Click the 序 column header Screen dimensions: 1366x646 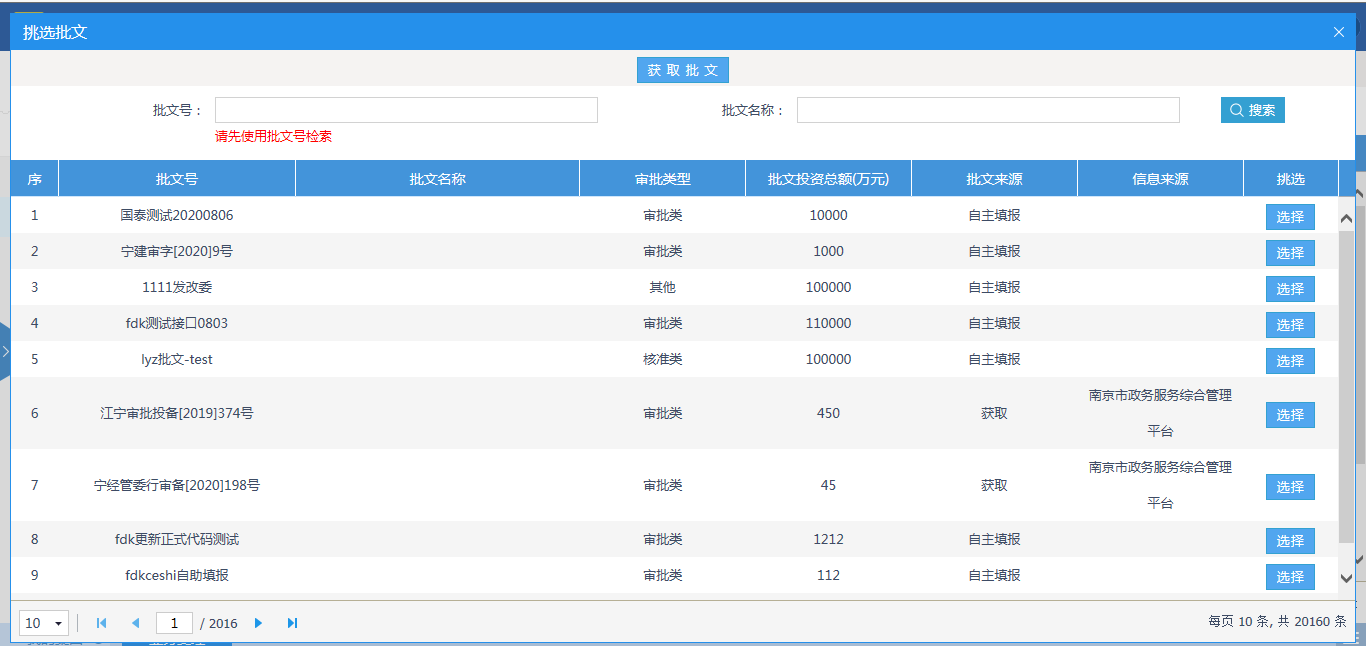(35, 179)
